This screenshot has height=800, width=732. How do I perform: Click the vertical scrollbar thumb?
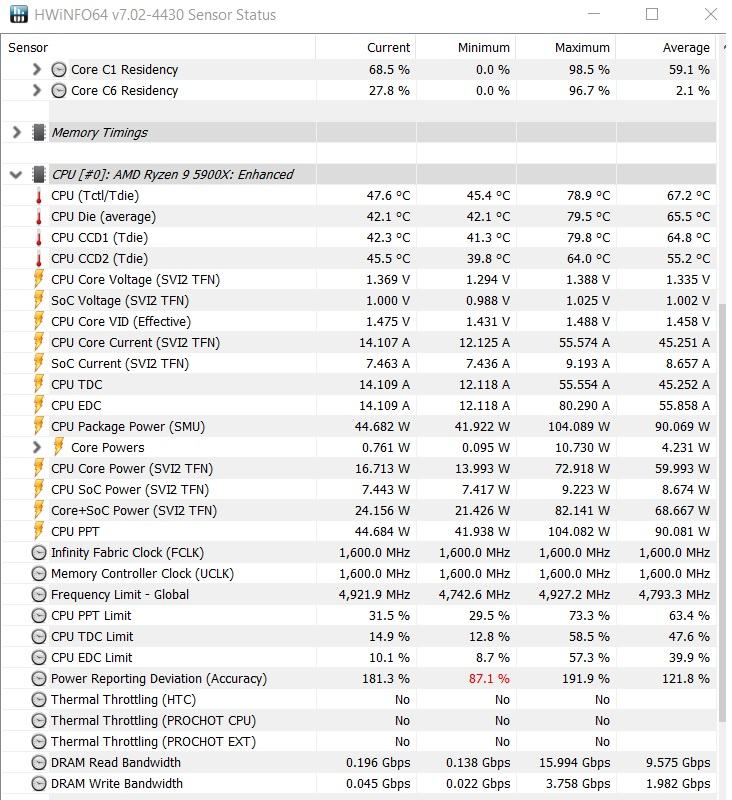[722, 512]
